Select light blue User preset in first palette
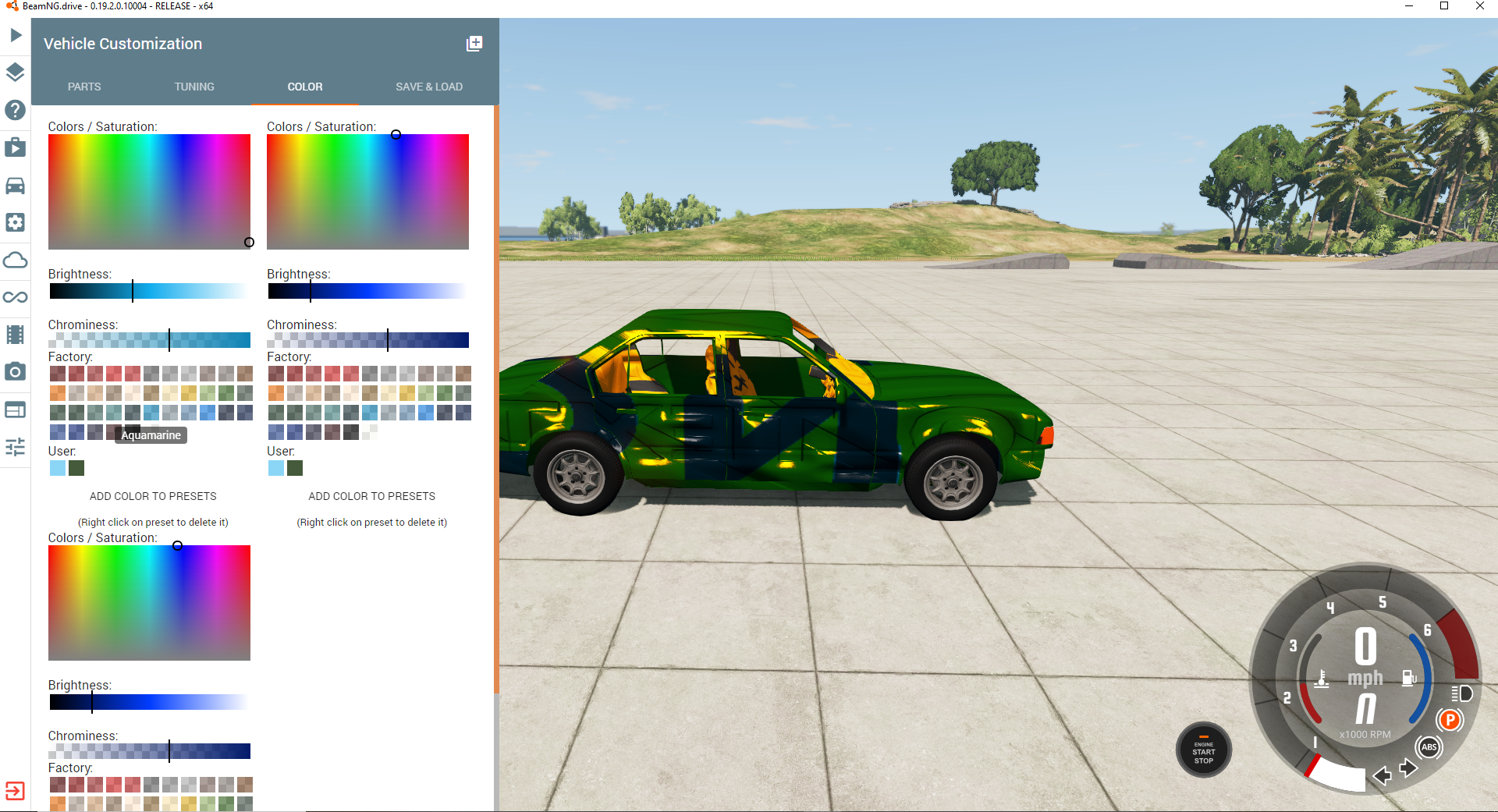The image size is (1498, 812). point(58,468)
